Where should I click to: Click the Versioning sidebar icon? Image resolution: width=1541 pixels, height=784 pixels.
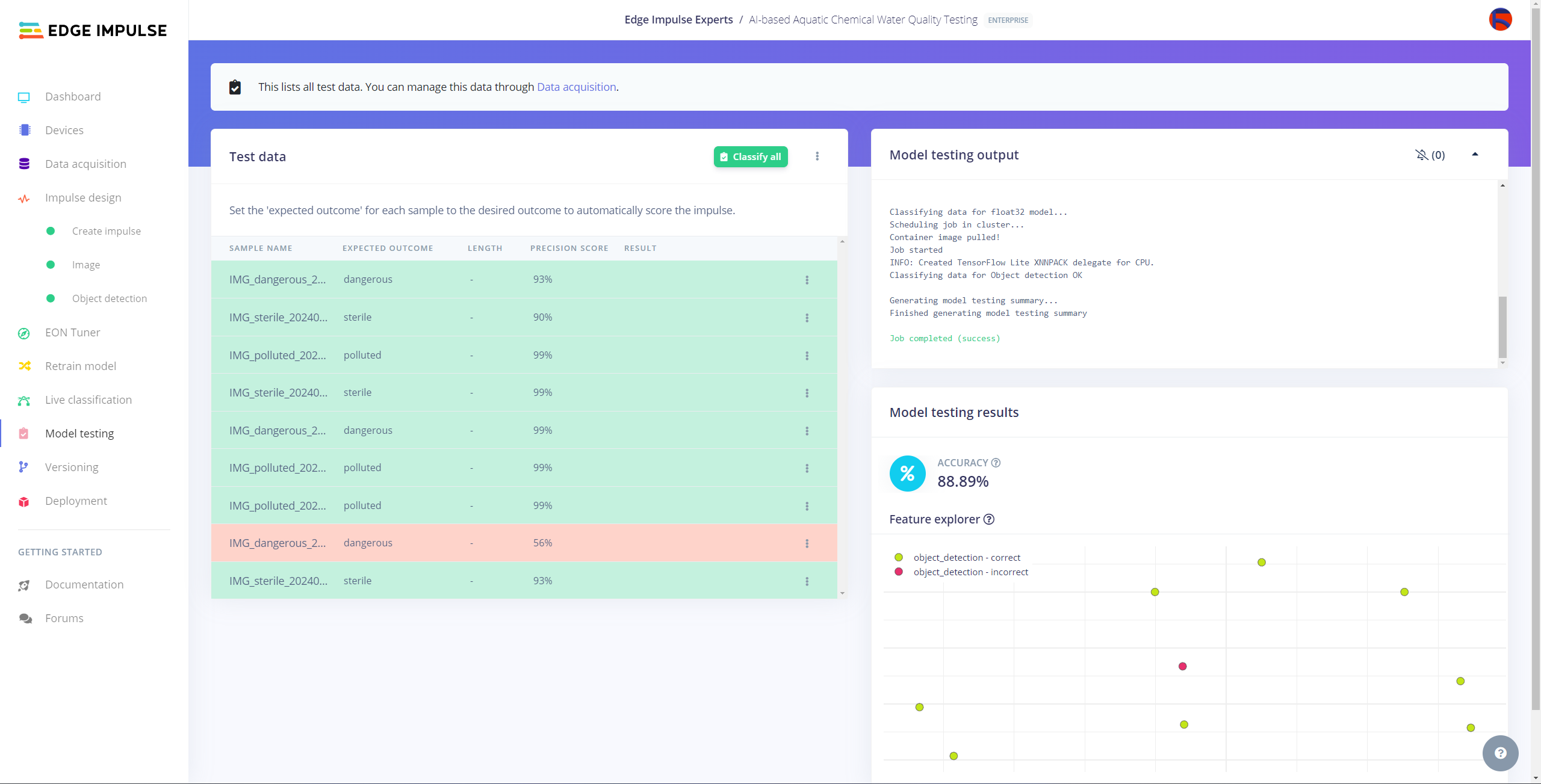(24, 467)
